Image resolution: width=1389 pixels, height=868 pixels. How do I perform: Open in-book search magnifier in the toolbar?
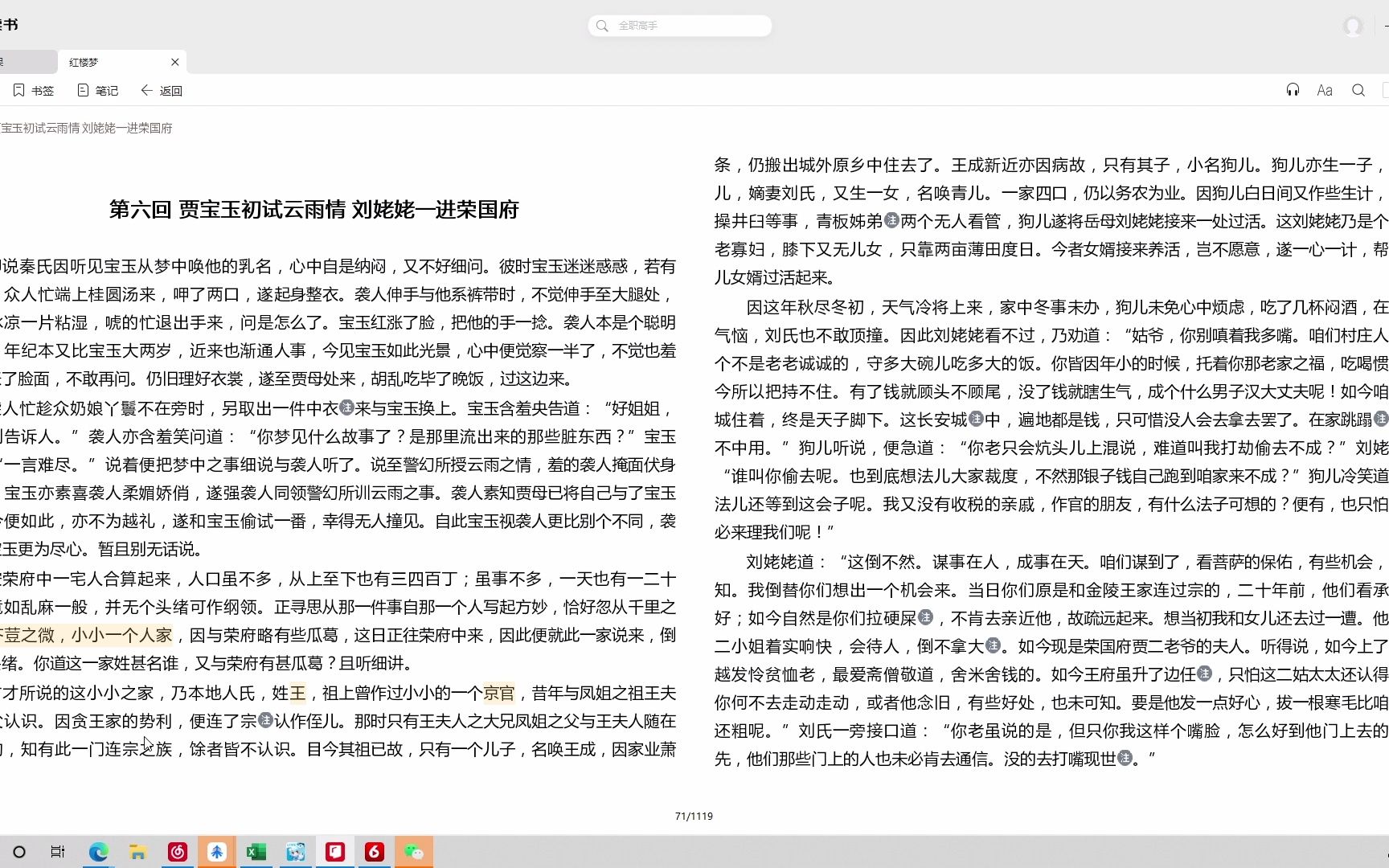click(x=1358, y=90)
